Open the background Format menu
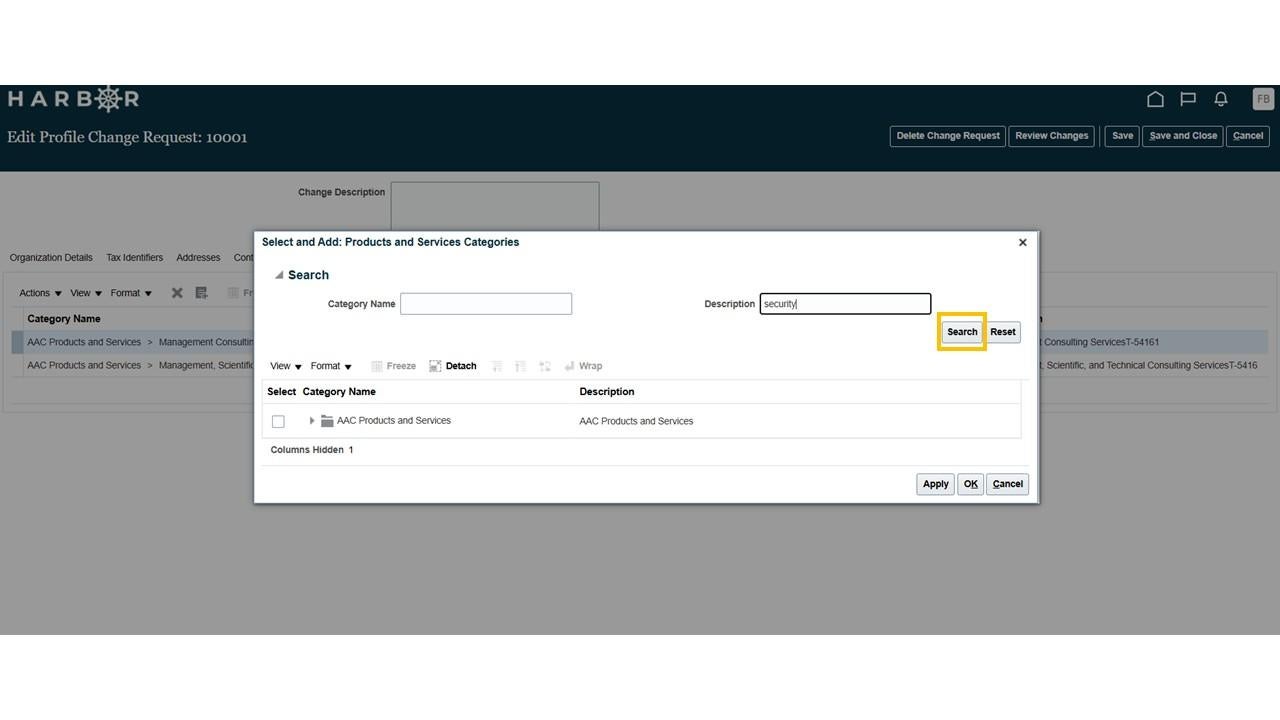 [131, 293]
